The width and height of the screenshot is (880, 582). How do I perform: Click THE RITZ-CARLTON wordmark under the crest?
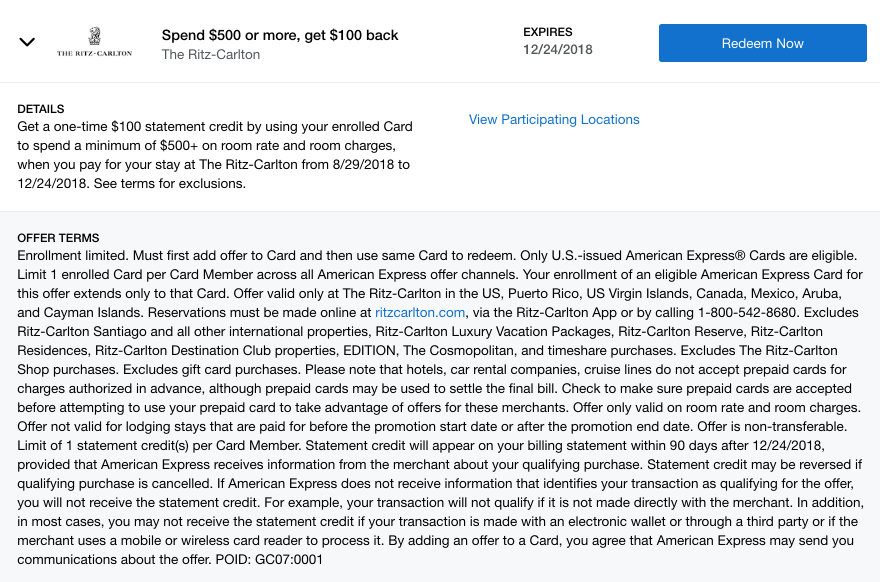pos(94,53)
